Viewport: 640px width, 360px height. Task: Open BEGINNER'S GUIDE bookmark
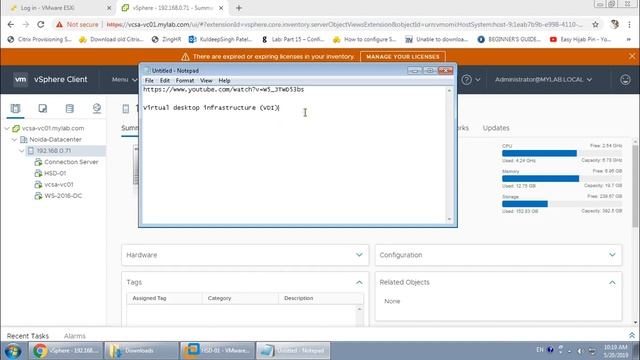click(509, 39)
